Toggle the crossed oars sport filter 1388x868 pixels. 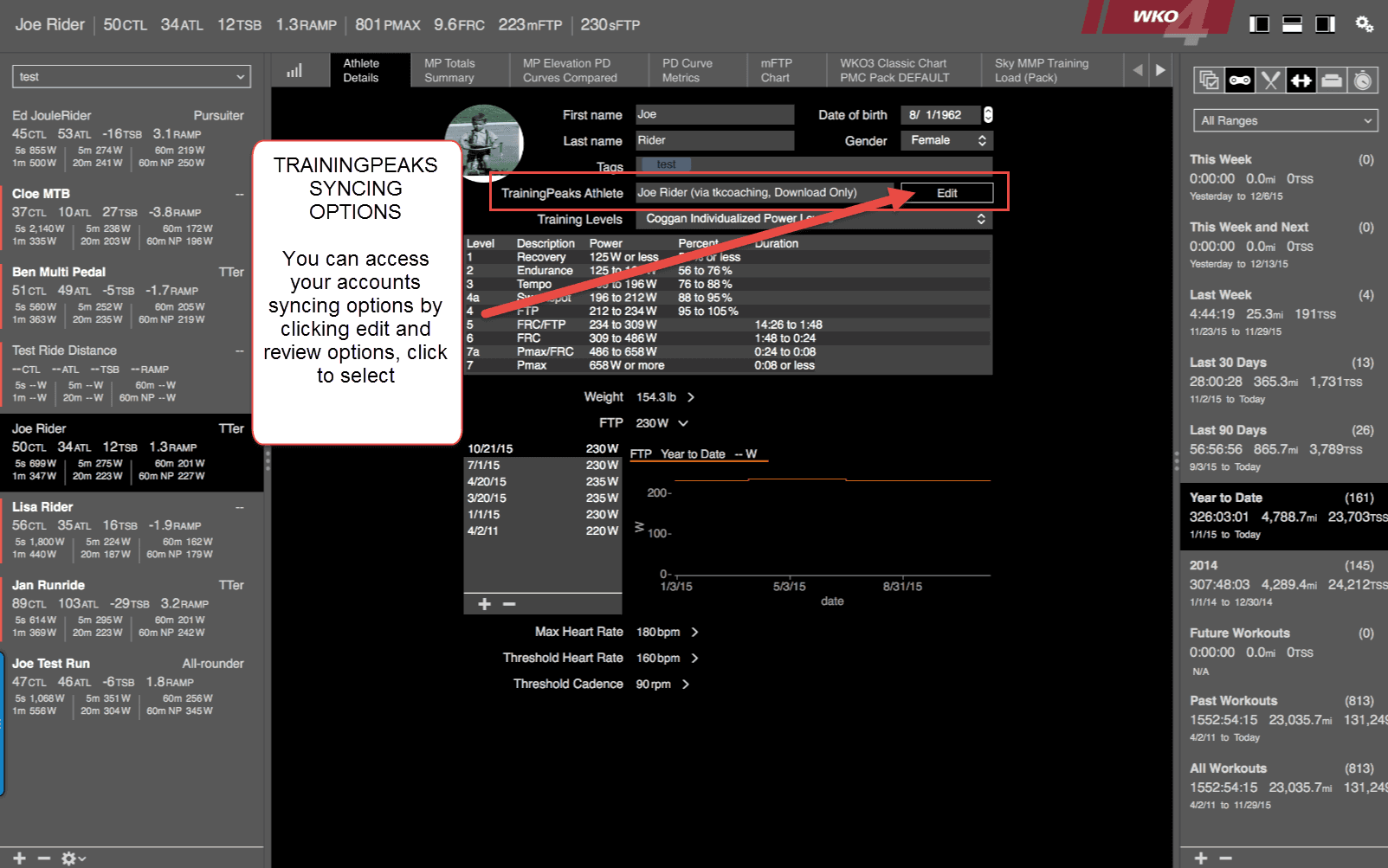1270,80
